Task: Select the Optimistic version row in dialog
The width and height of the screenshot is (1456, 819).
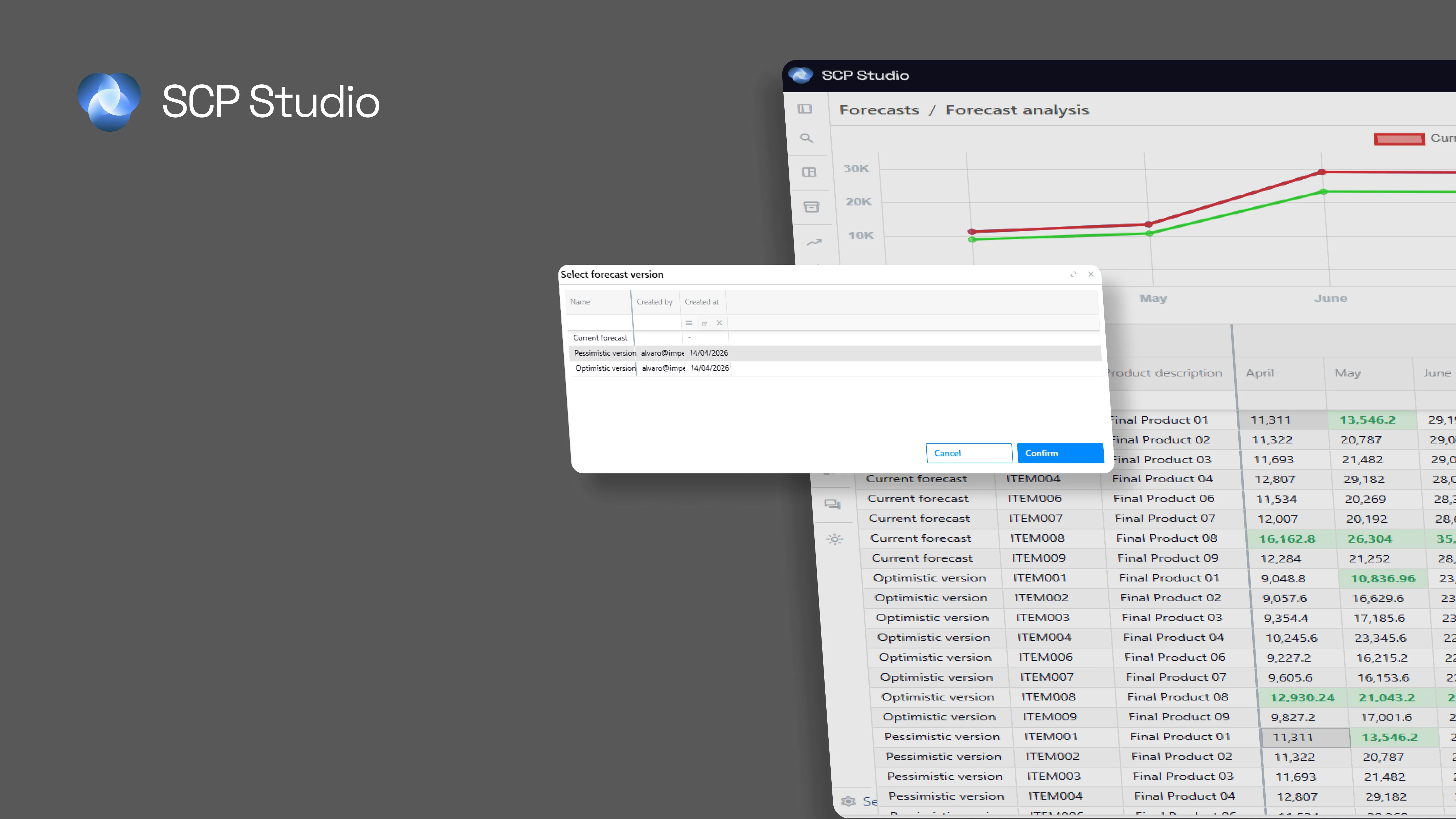Action: point(836,369)
